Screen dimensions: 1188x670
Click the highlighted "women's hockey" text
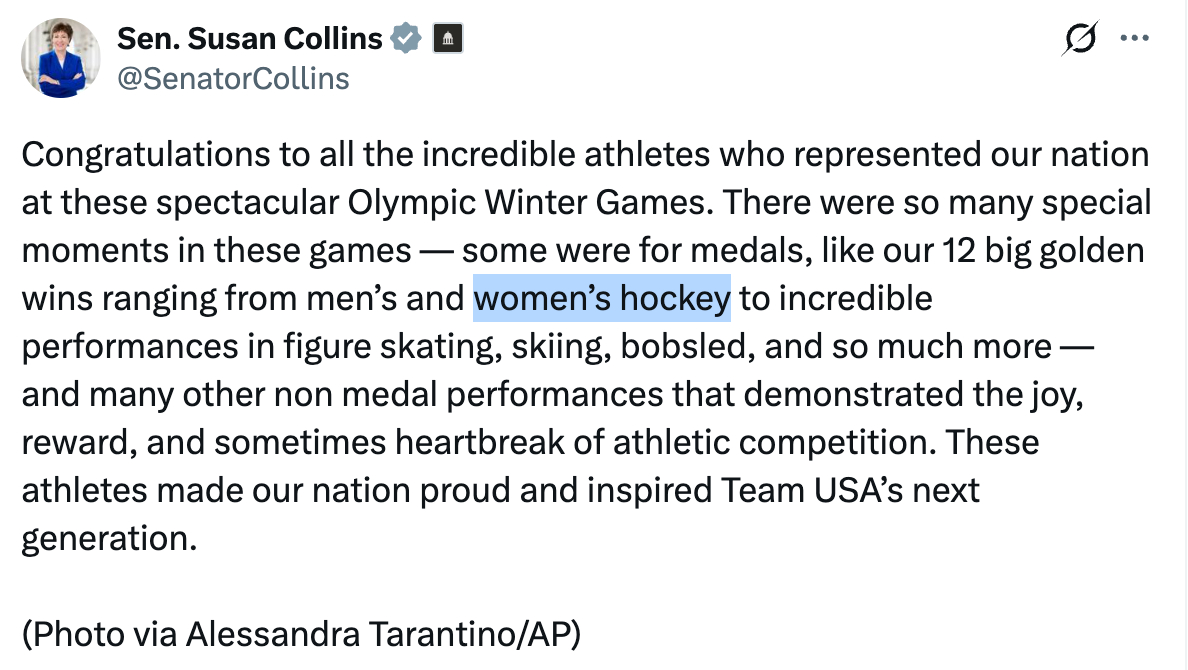tap(601, 298)
